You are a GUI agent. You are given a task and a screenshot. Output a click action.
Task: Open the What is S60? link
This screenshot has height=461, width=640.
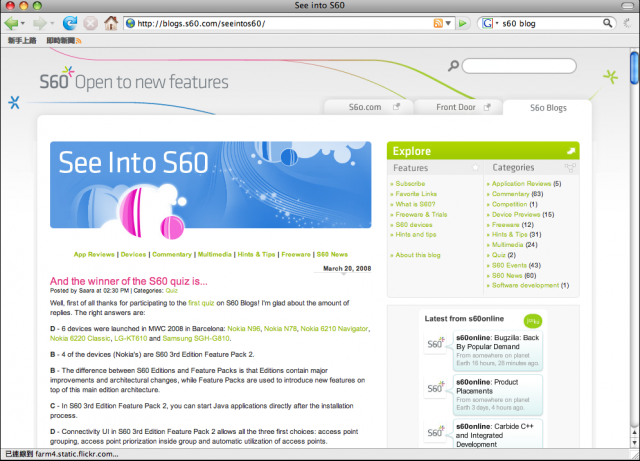[415, 204]
